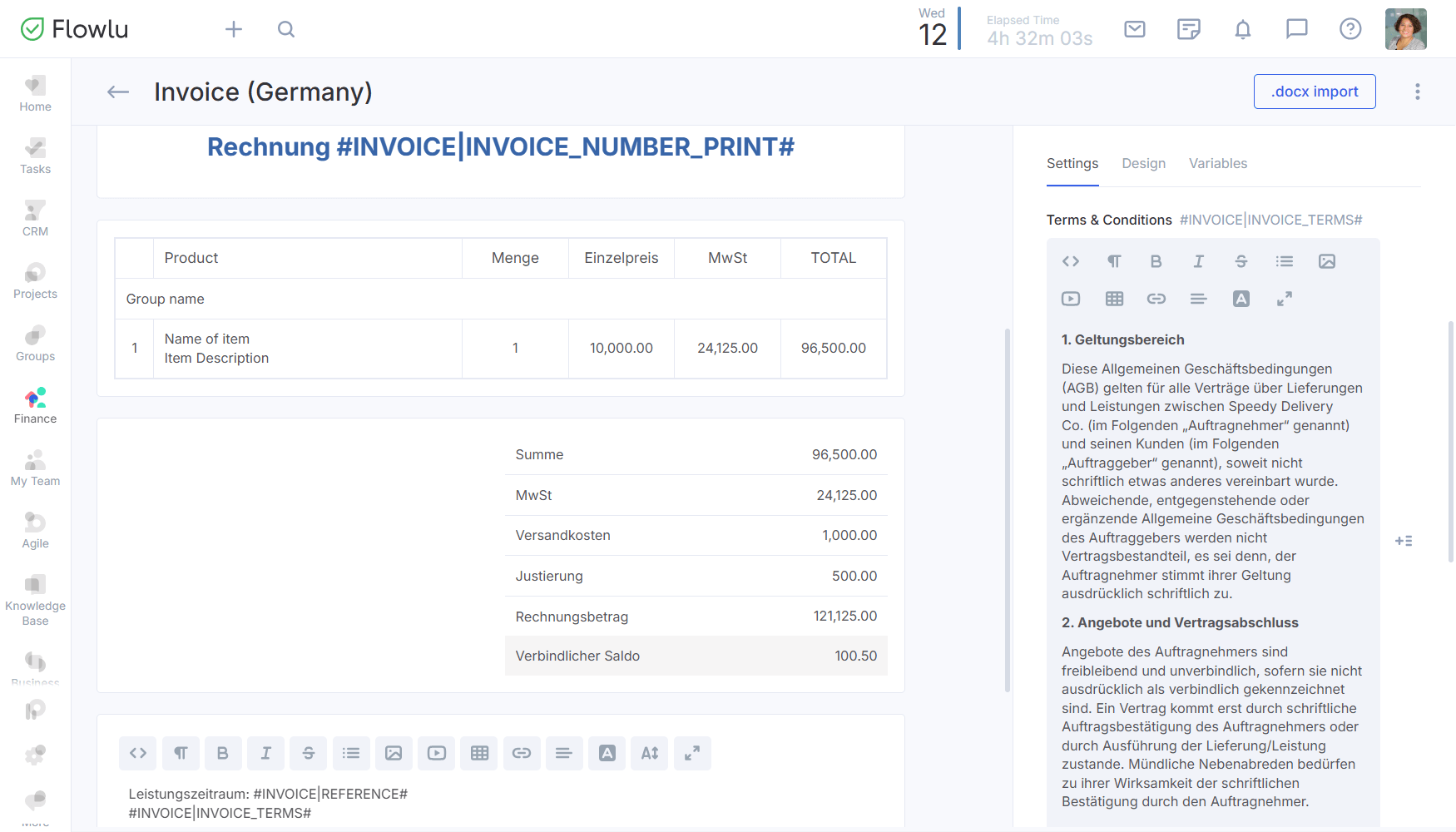Click the Leistungszeitraum text line

pos(268,794)
